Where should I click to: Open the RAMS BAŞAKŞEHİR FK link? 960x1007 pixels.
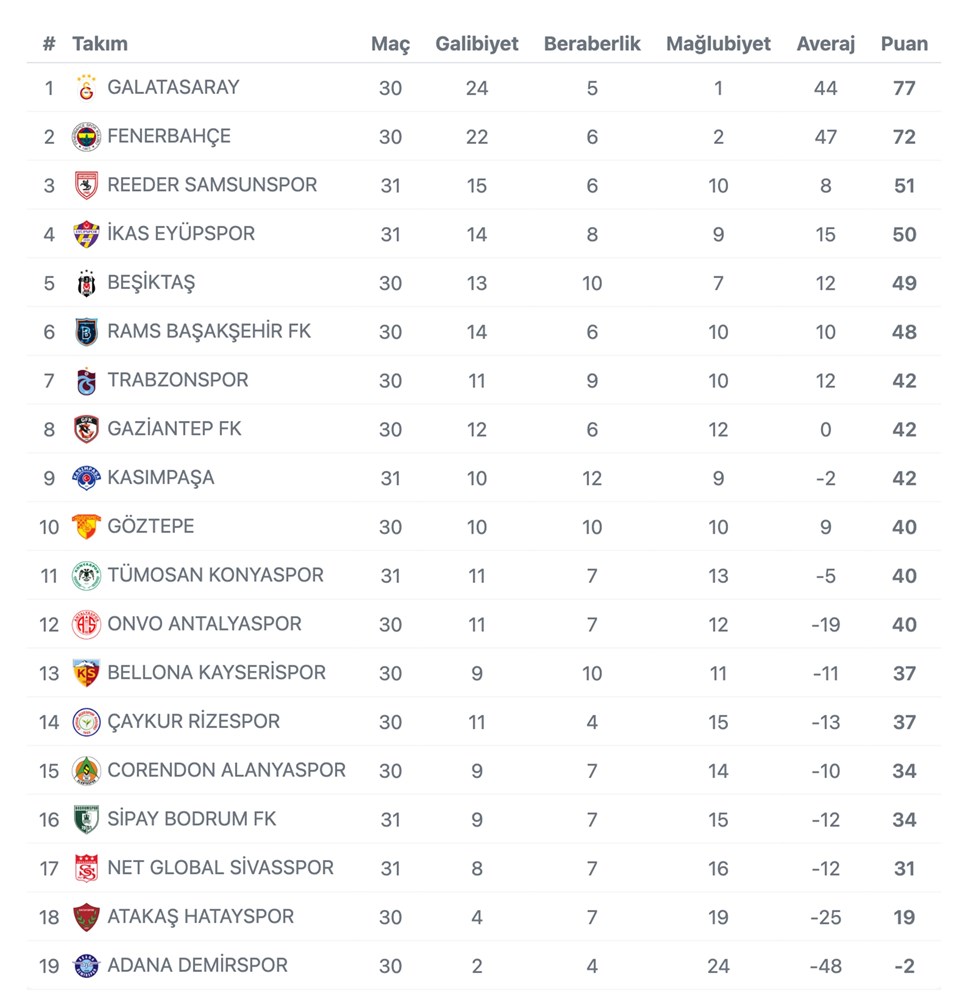(209, 331)
